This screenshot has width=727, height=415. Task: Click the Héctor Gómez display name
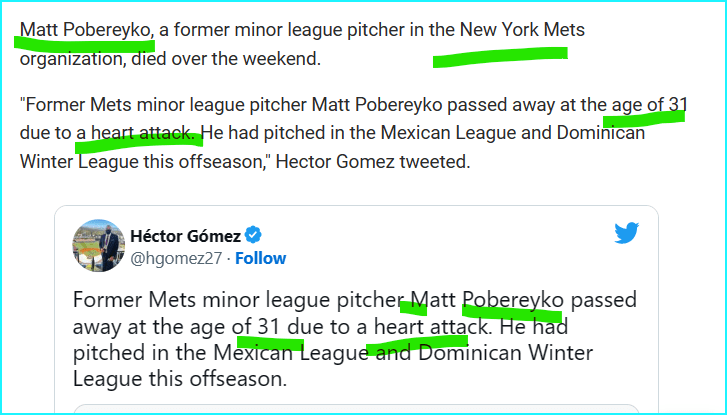click(x=186, y=236)
